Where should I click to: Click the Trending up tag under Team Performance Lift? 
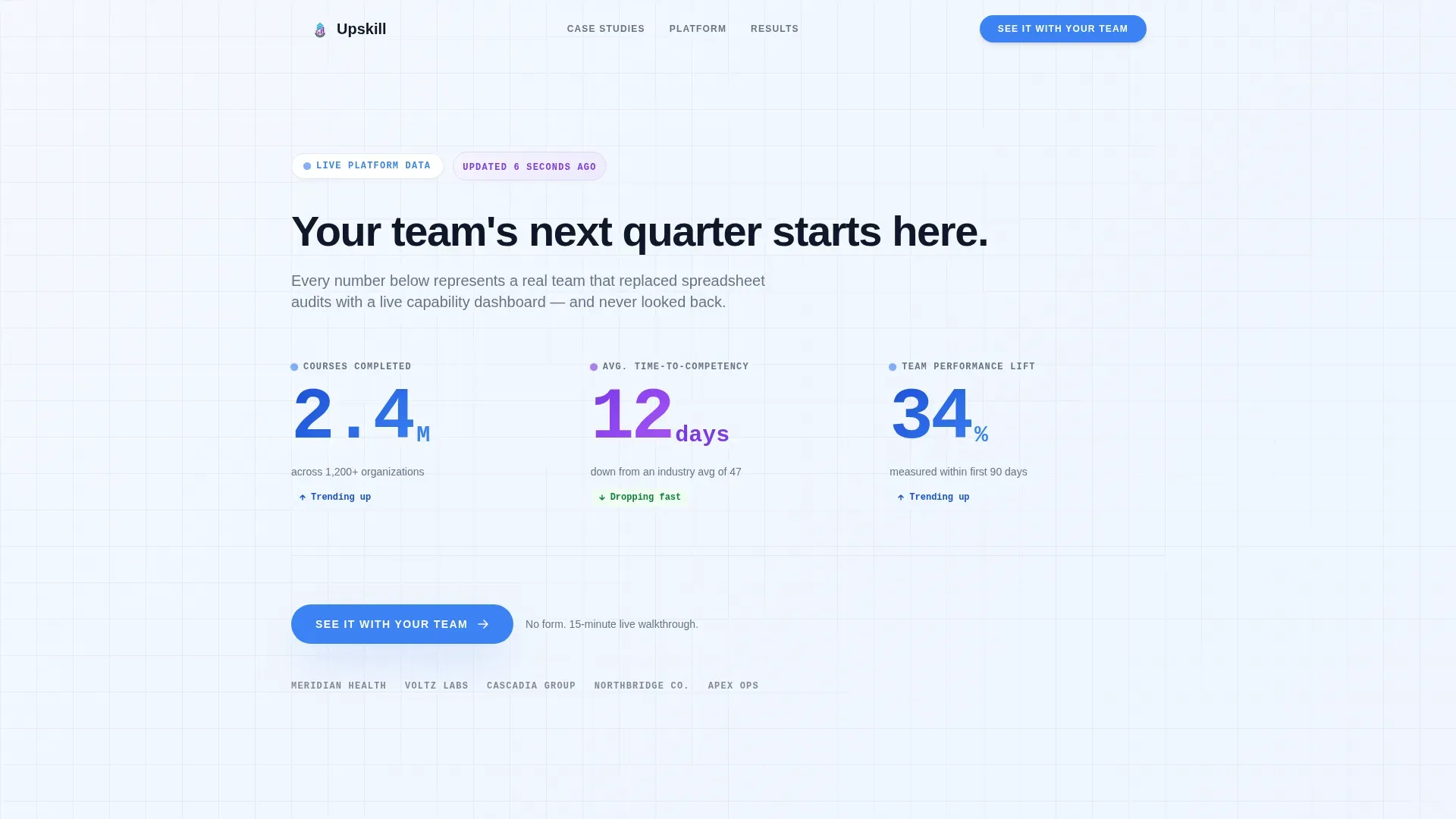[x=933, y=497]
